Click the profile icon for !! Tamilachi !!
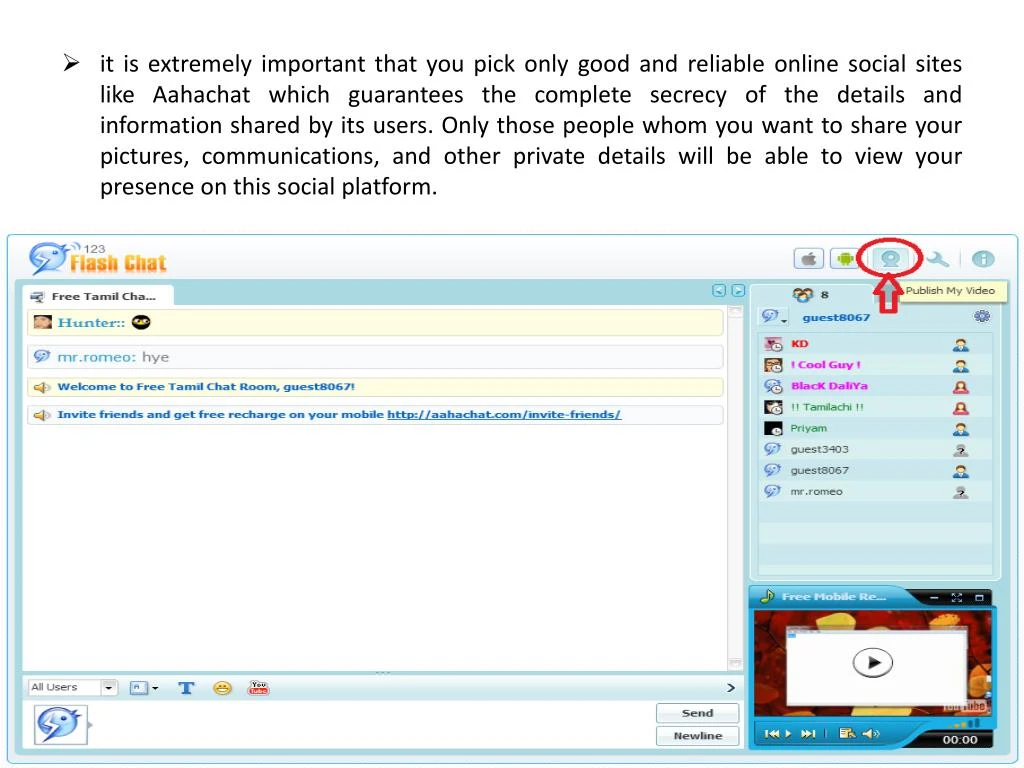 coord(960,408)
